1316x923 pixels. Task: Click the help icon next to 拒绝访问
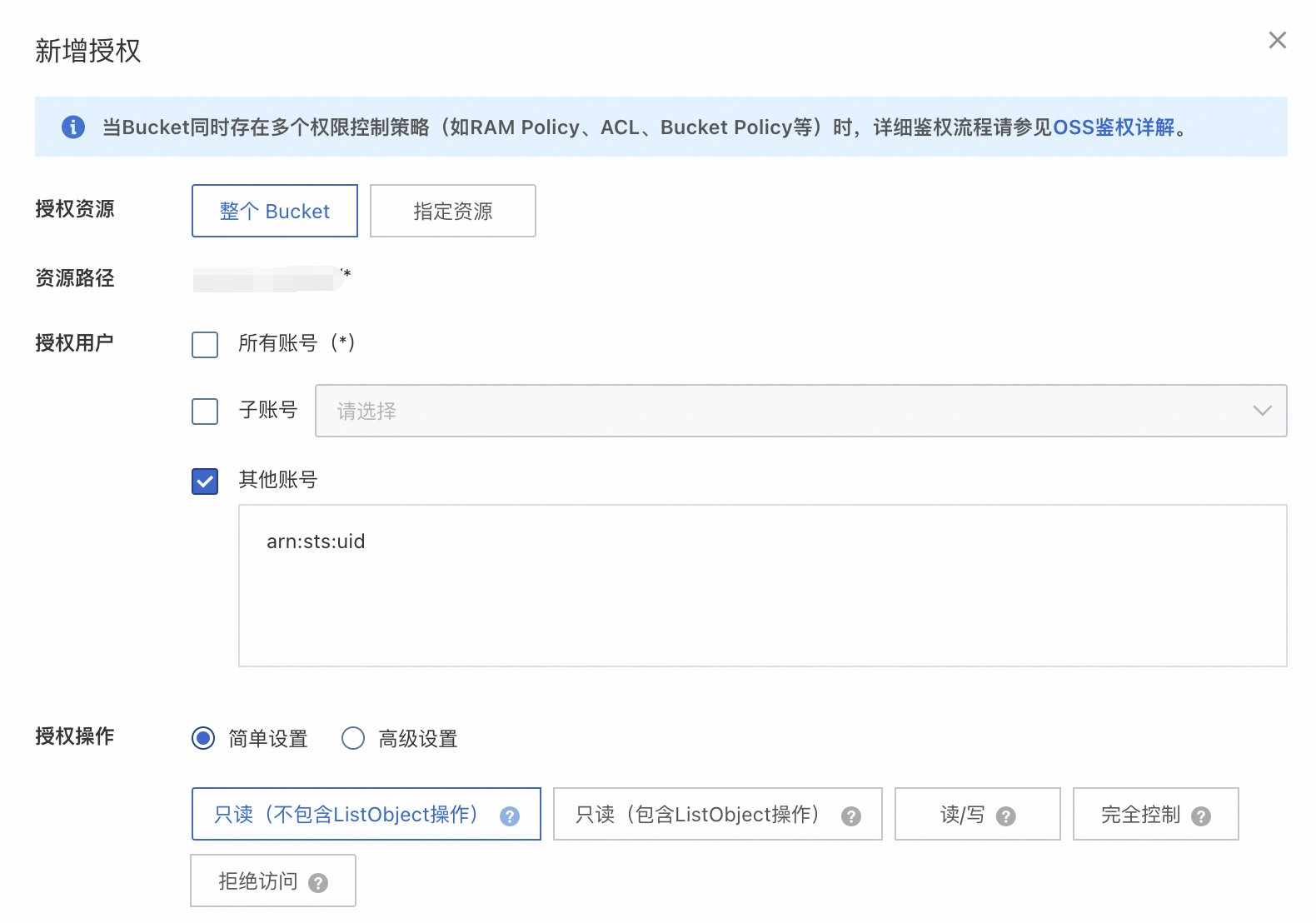pyautogui.click(x=318, y=883)
